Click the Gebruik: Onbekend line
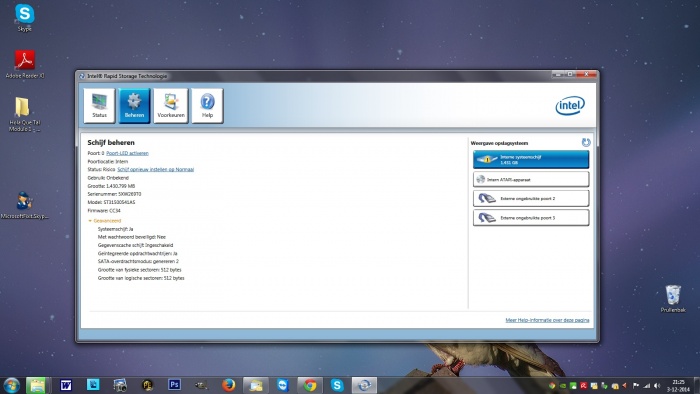Viewport: 700px width, 394px height. click(x=108, y=178)
